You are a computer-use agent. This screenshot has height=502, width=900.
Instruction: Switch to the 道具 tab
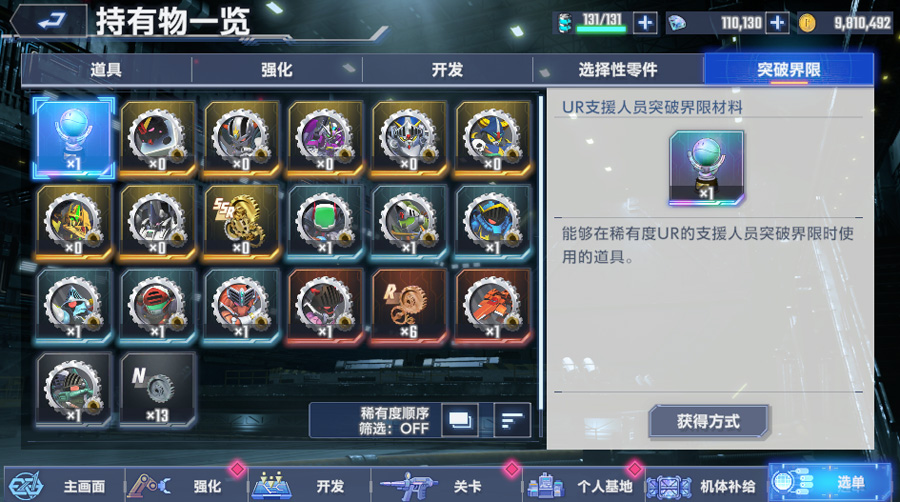tap(106, 70)
